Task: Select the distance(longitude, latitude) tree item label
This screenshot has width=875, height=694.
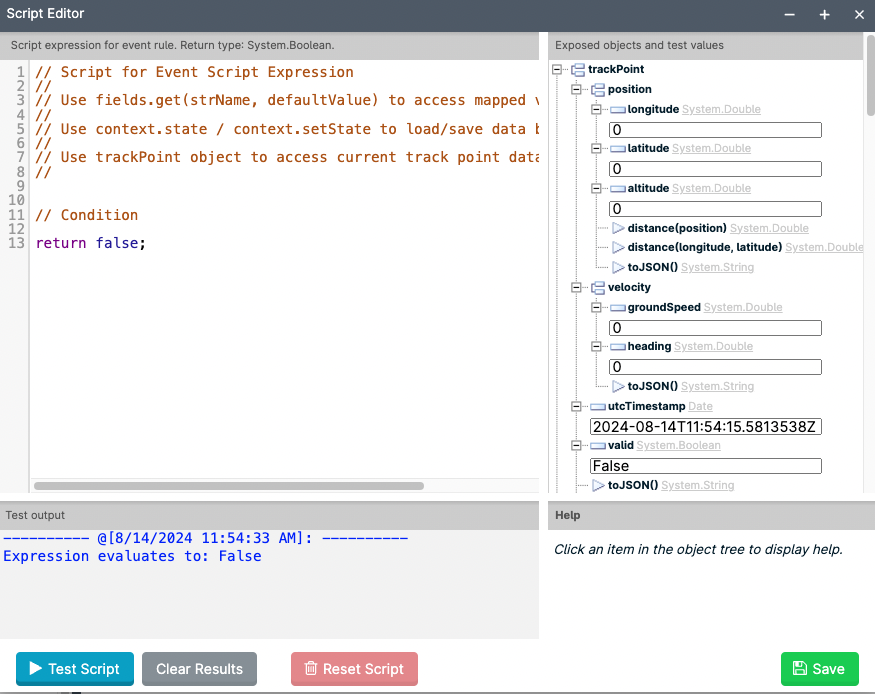Action: pos(705,247)
